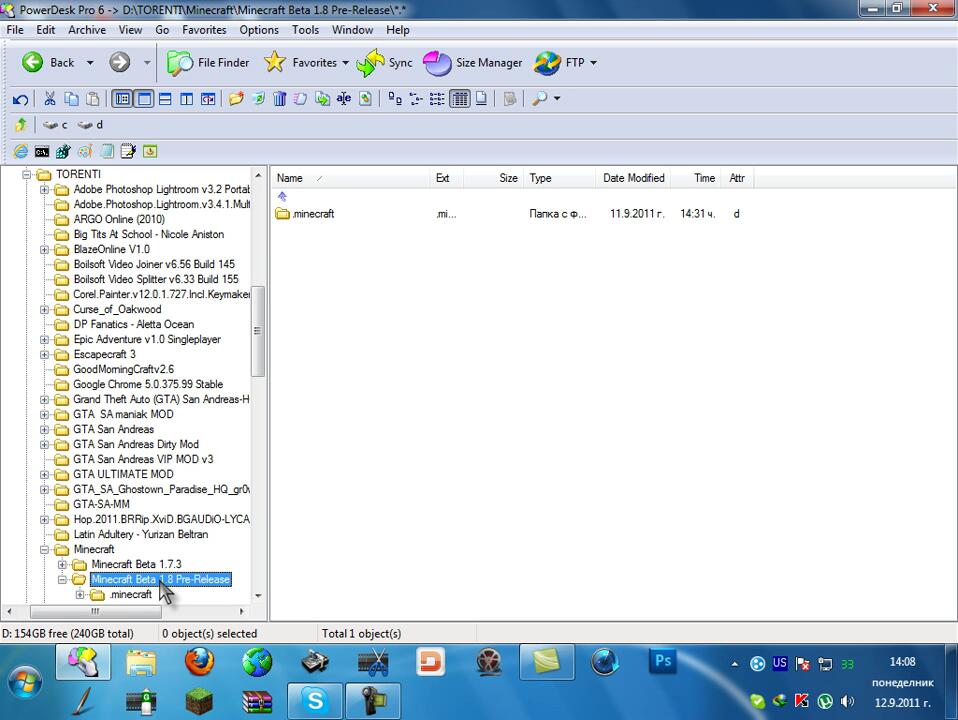Click the Cut scissors icon
Viewport: 958px width, 720px height.
[x=49, y=99]
